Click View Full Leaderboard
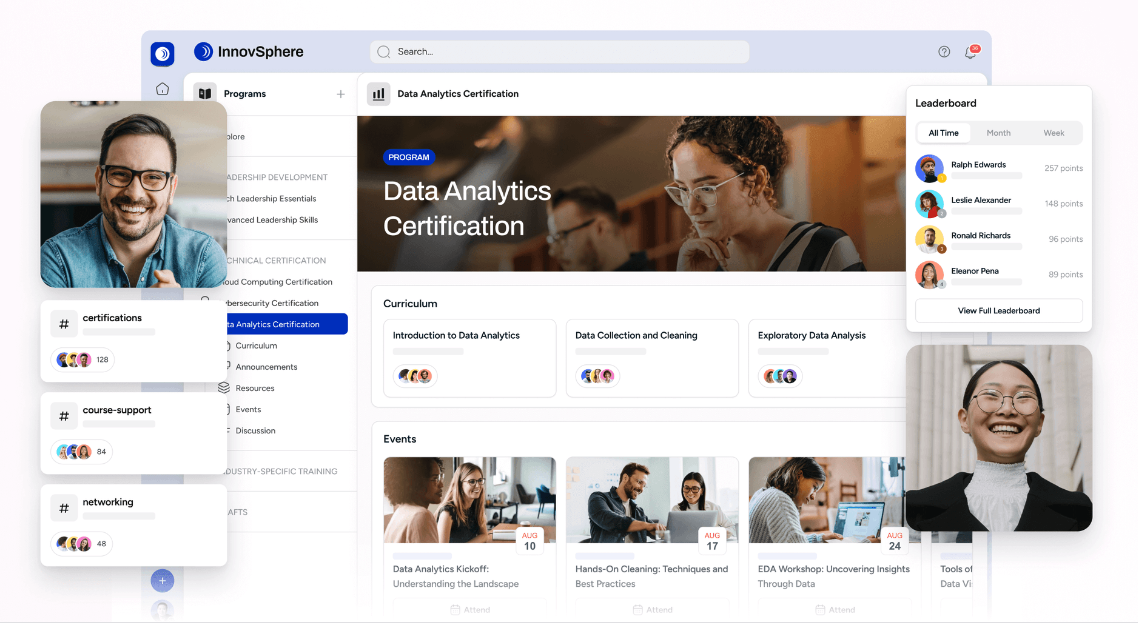The width and height of the screenshot is (1138, 624). click(x=998, y=310)
